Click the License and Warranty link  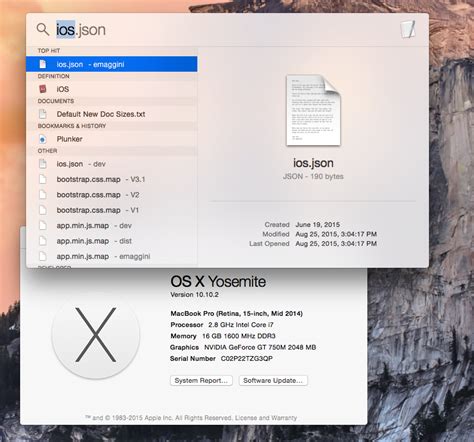266,418
